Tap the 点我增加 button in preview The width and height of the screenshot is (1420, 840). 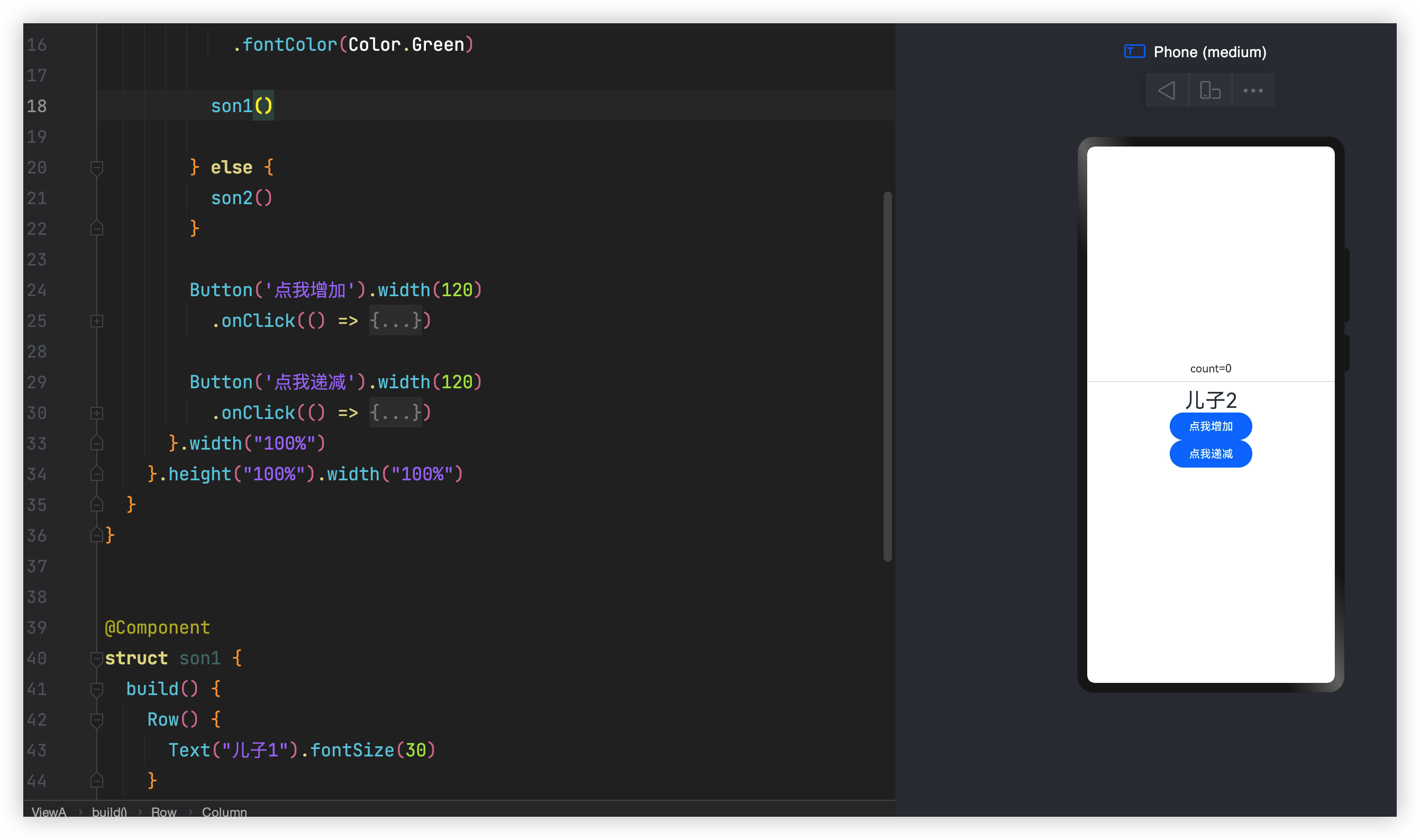tap(1210, 426)
